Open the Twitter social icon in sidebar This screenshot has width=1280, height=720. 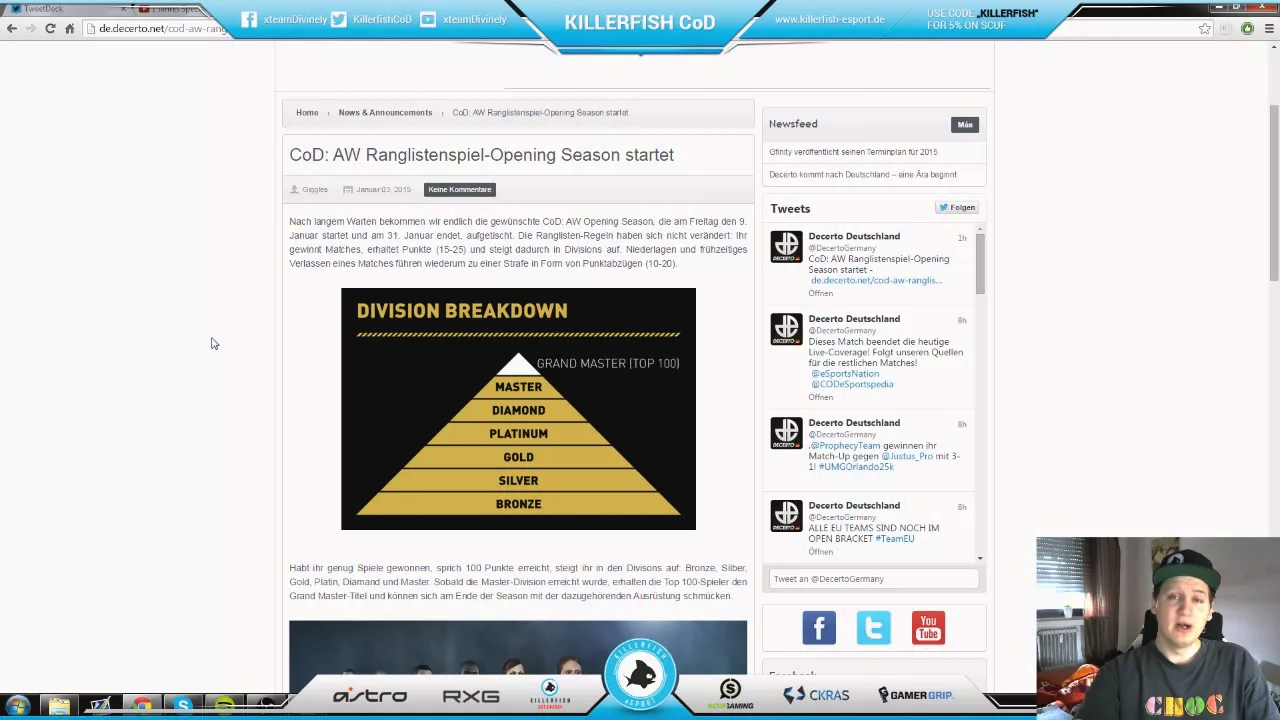pyautogui.click(x=873, y=628)
